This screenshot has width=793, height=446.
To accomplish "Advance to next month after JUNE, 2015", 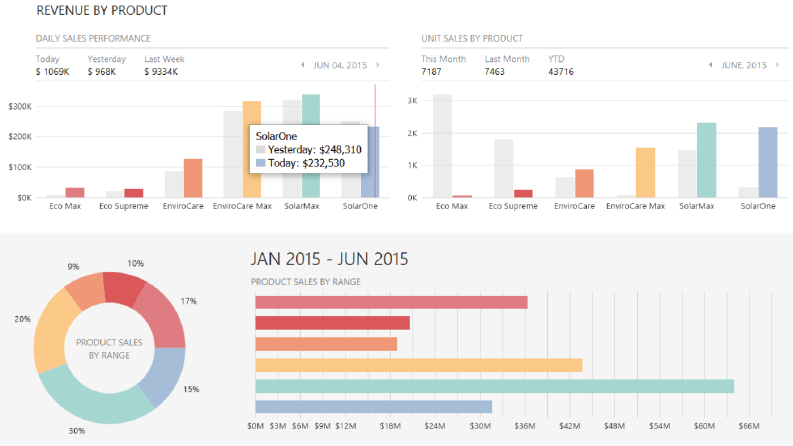I will pos(778,65).
